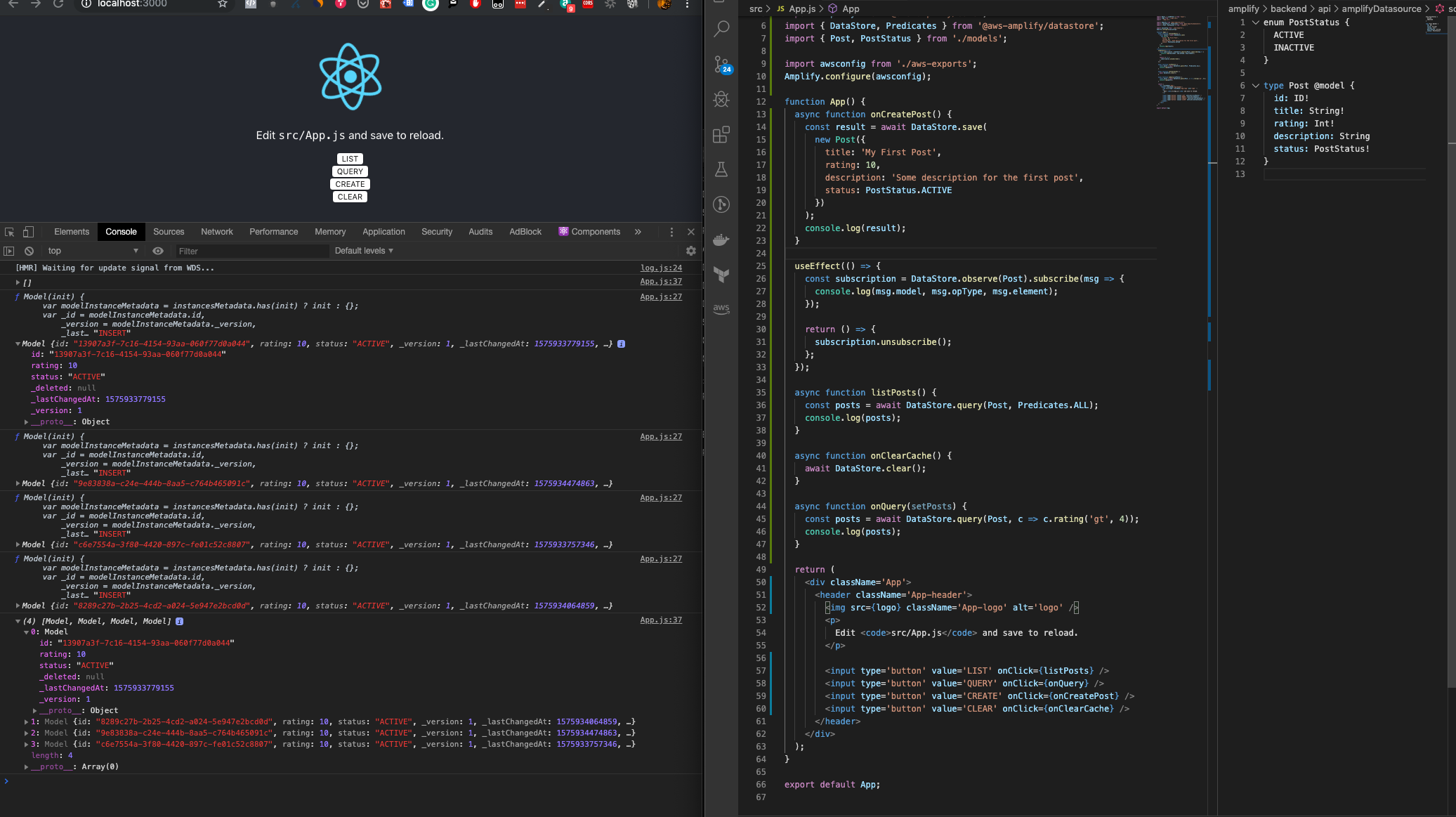This screenshot has width=1456, height=817.
Task: Collapse the (4) [Model, Model...] array
Action: [x=18, y=621]
